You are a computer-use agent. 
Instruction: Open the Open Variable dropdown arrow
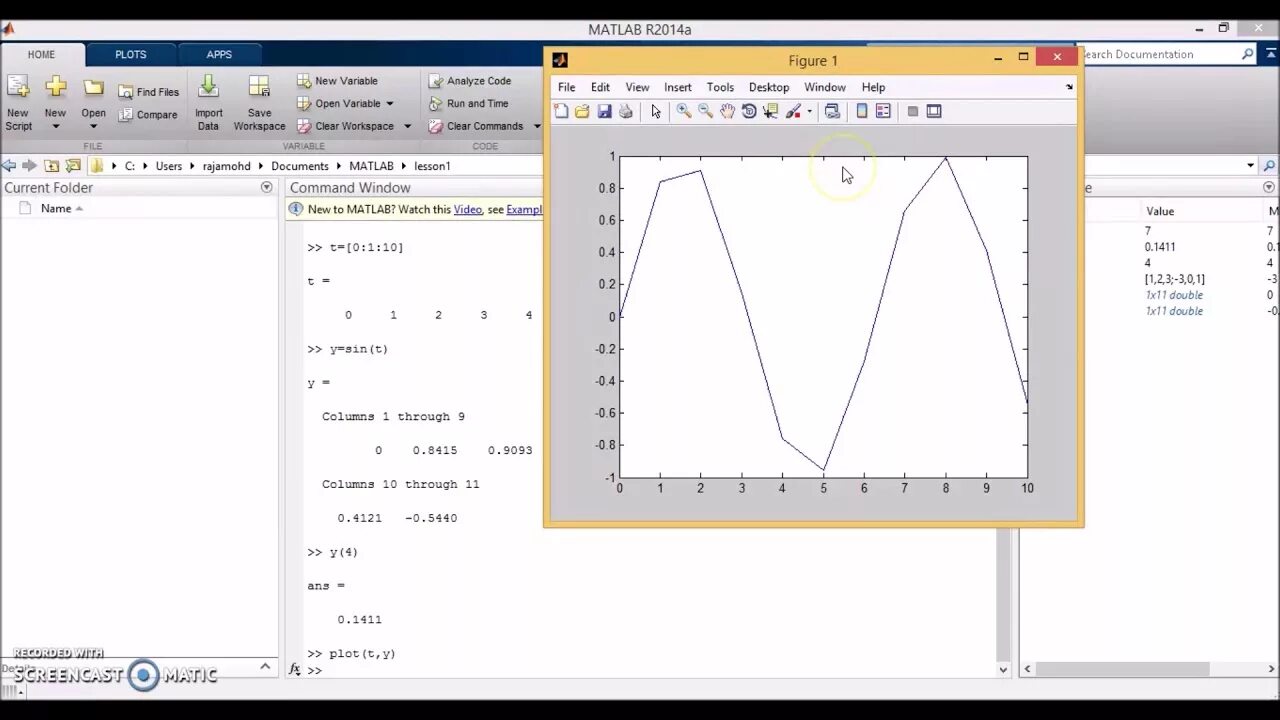(x=390, y=104)
